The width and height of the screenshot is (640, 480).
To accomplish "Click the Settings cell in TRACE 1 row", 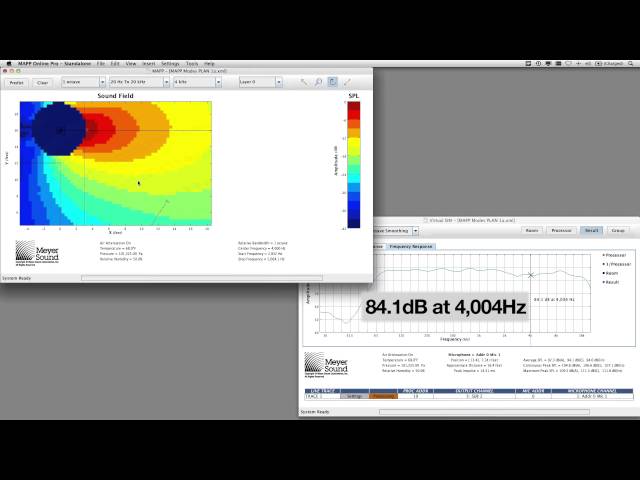I will pyautogui.click(x=354, y=396).
